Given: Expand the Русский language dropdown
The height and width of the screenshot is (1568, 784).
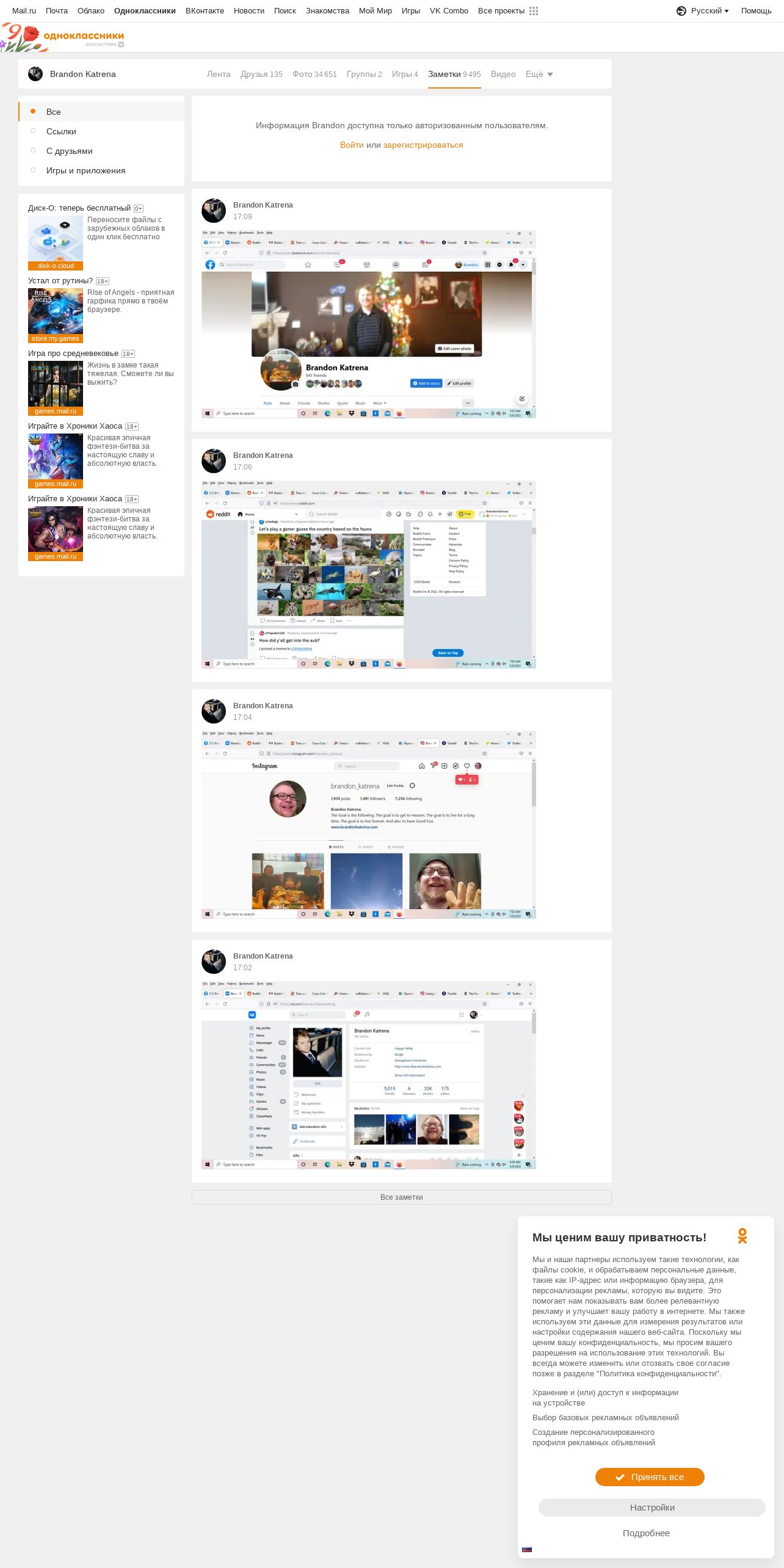Looking at the screenshot, I should [x=710, y=11].
